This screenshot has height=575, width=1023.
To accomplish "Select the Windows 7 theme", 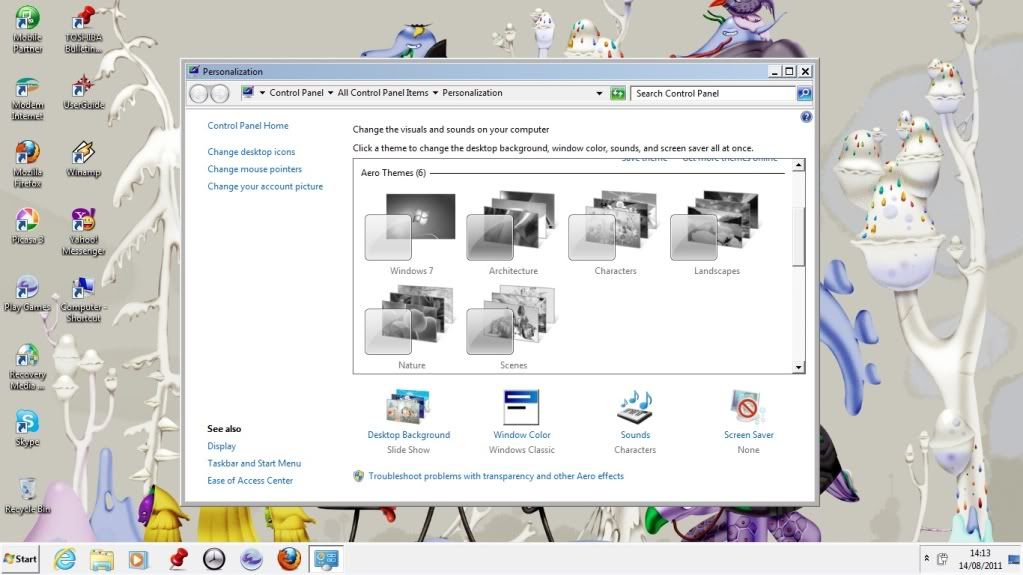I will tap(411, 234).
